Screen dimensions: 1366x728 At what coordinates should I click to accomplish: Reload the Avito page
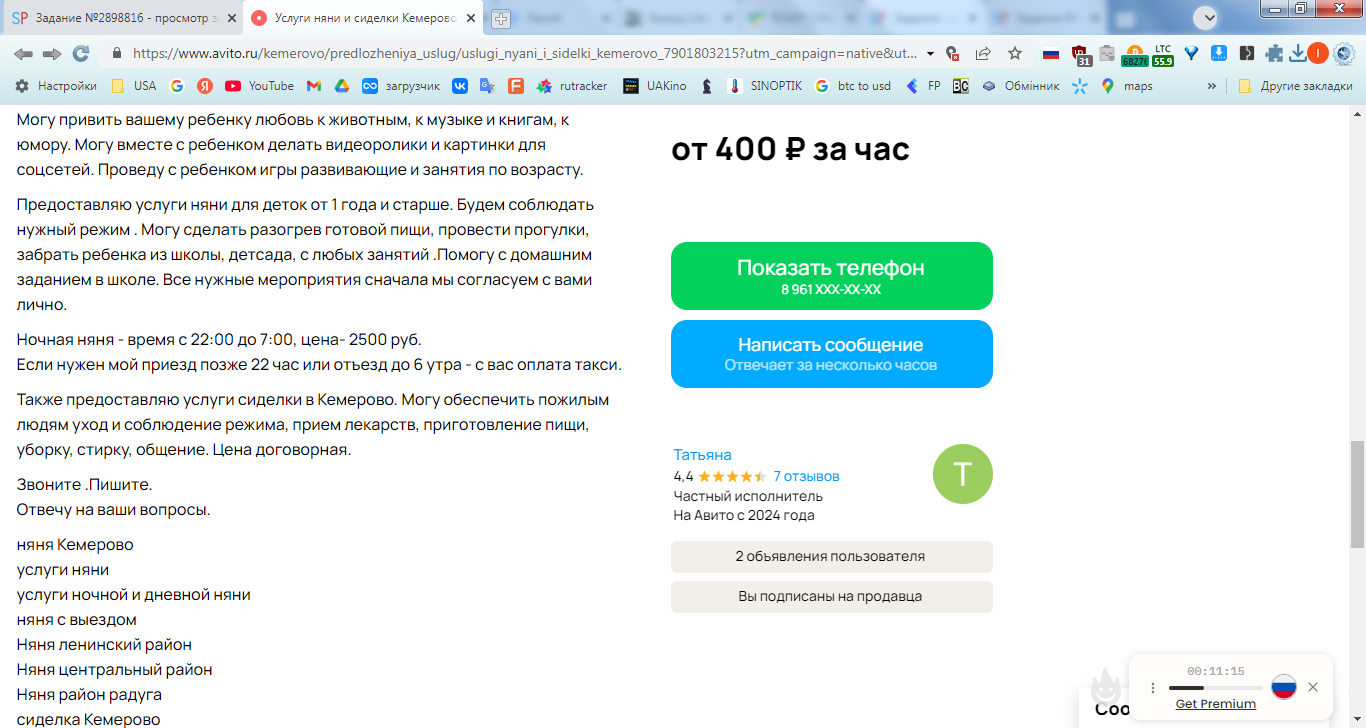click(81, 54)
